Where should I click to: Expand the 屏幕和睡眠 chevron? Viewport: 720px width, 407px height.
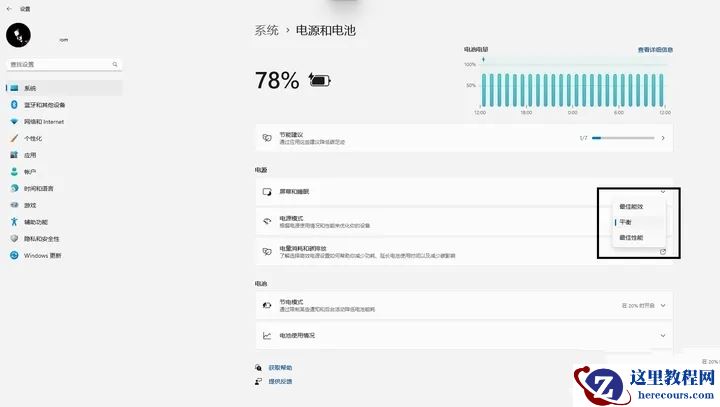pyautogui.click(x=663, y=192)
